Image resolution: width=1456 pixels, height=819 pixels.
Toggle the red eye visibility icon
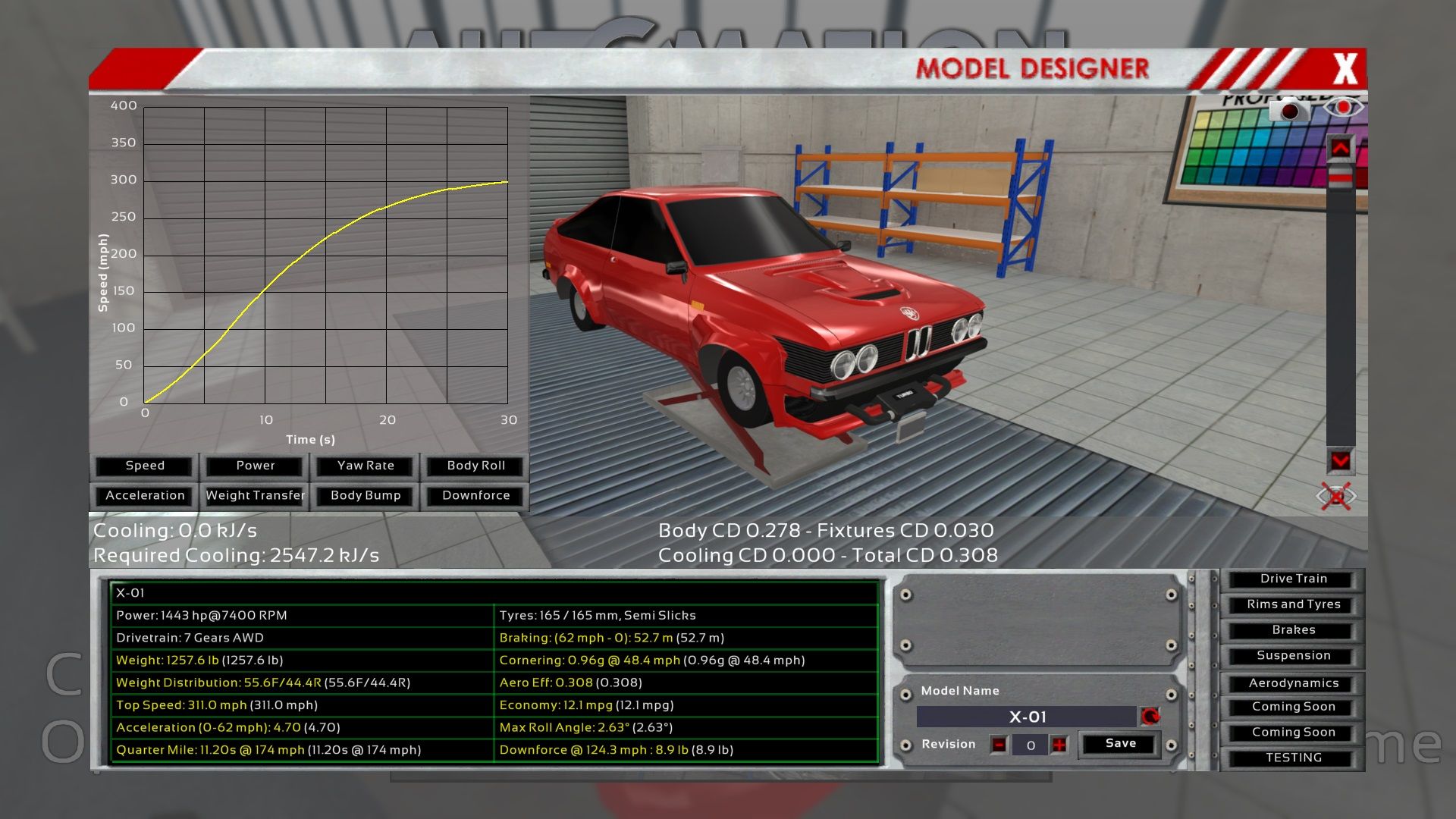coord(1342,108)
